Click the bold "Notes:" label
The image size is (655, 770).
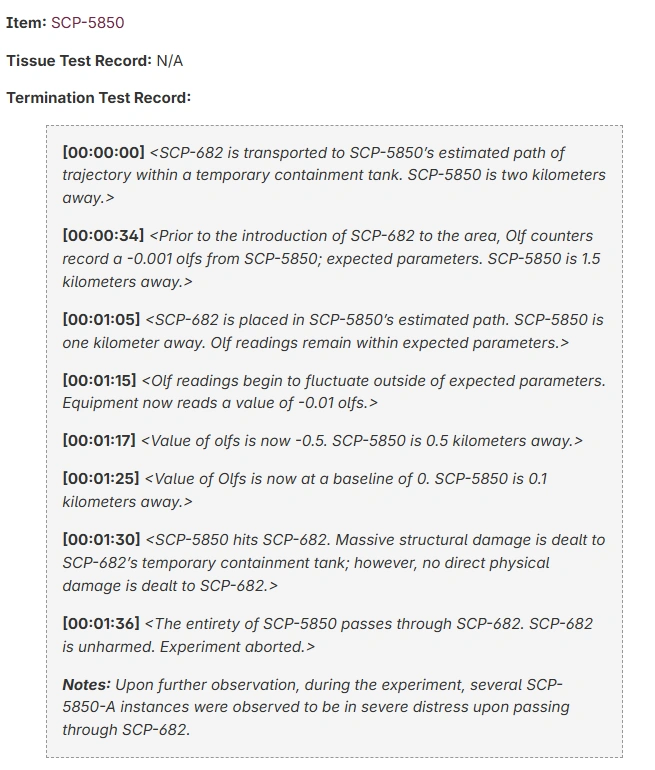[86, 685]
